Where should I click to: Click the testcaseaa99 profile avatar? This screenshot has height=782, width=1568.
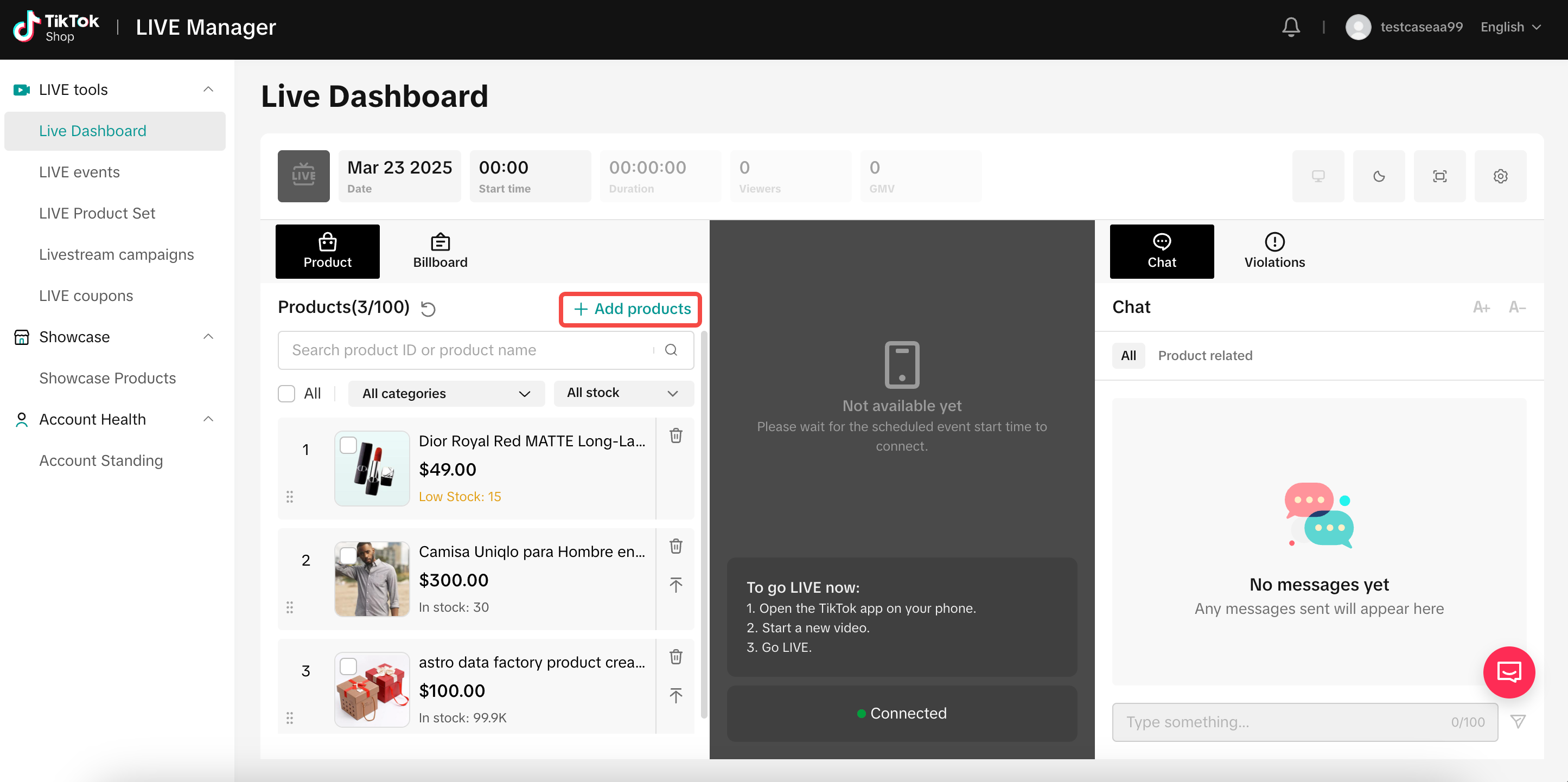[1358, 27]
